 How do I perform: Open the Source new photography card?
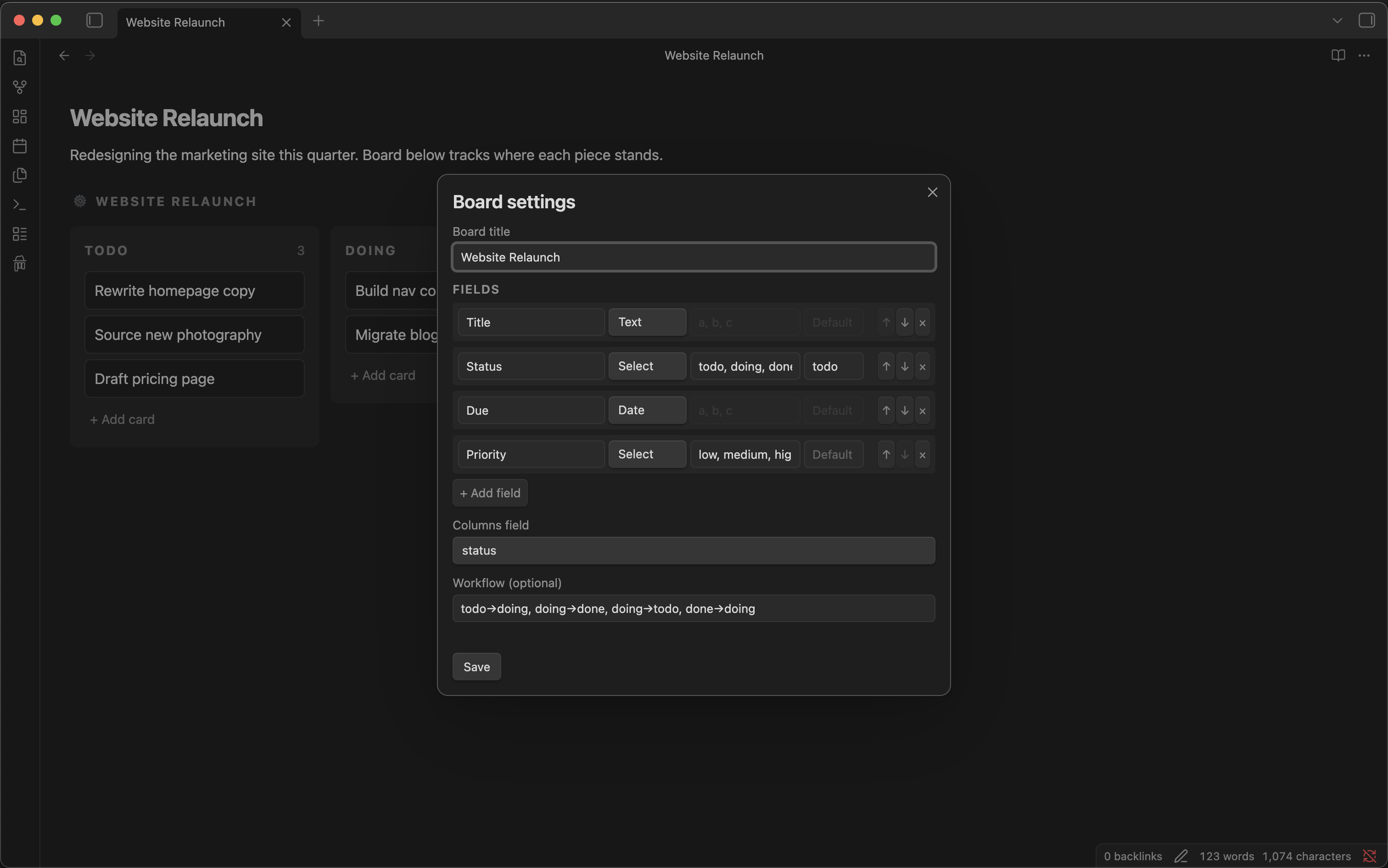(x=194, y=335)
